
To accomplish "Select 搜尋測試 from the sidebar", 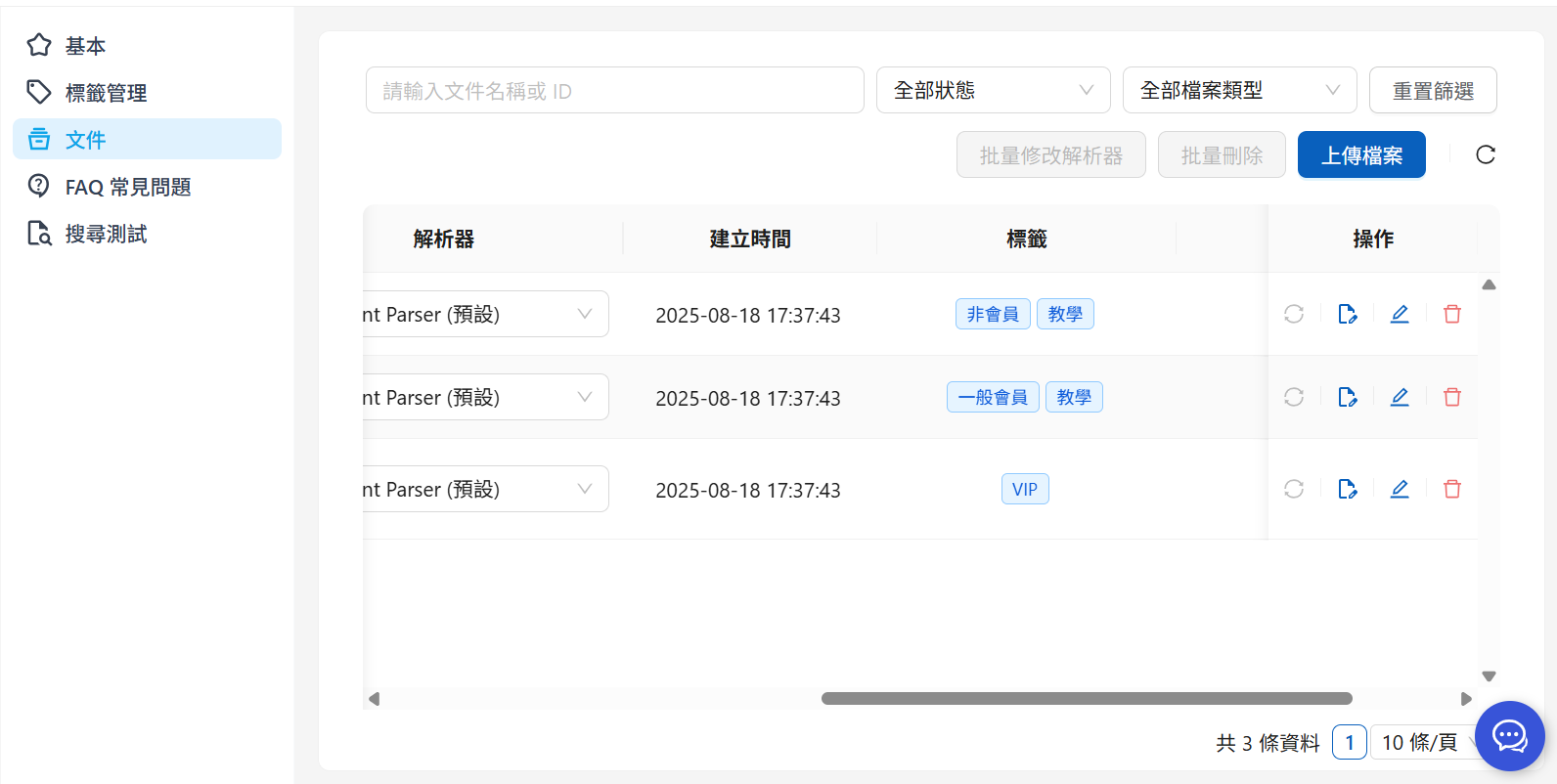I will [x=106, y=234].
